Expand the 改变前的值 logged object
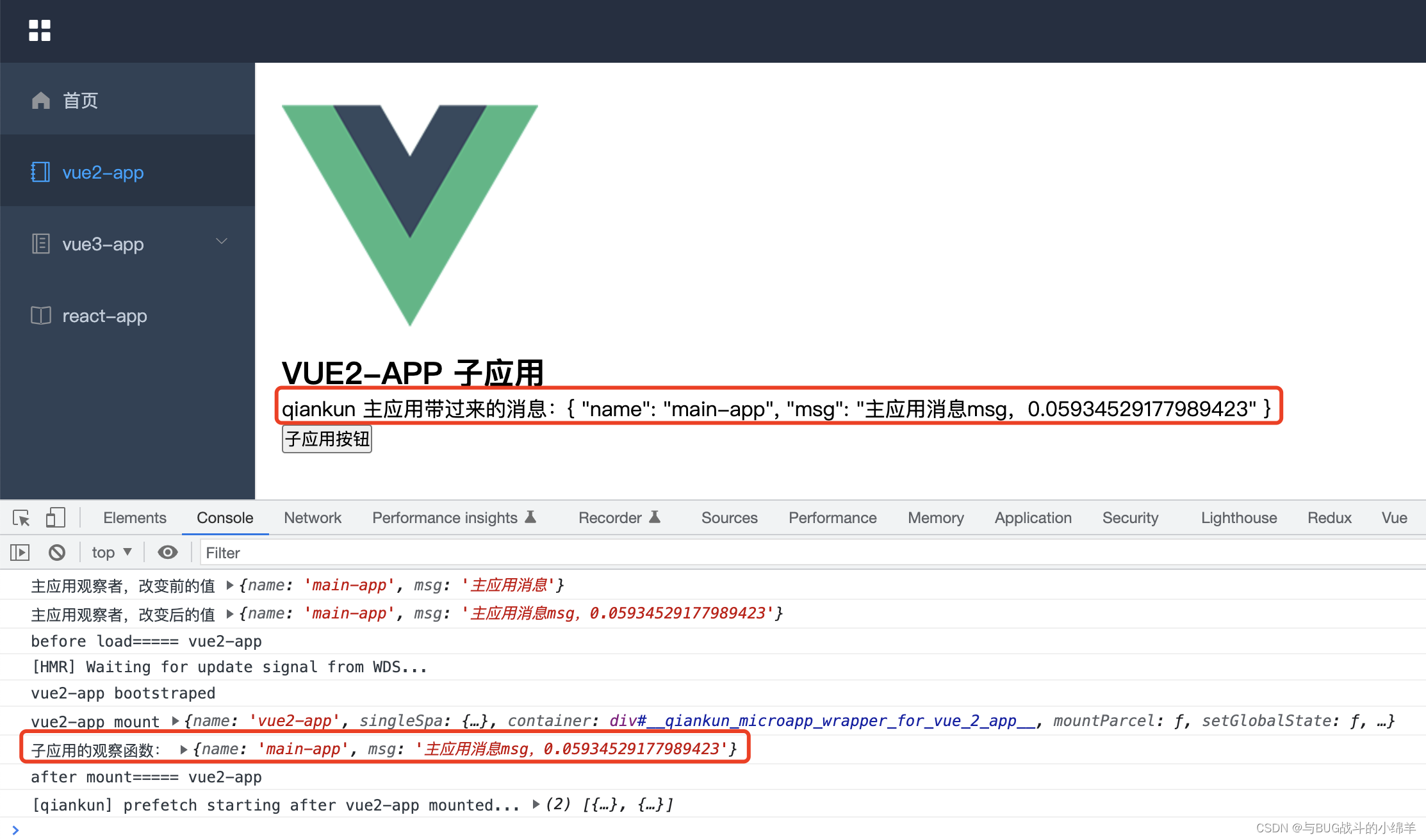 (x=230, y=585)
